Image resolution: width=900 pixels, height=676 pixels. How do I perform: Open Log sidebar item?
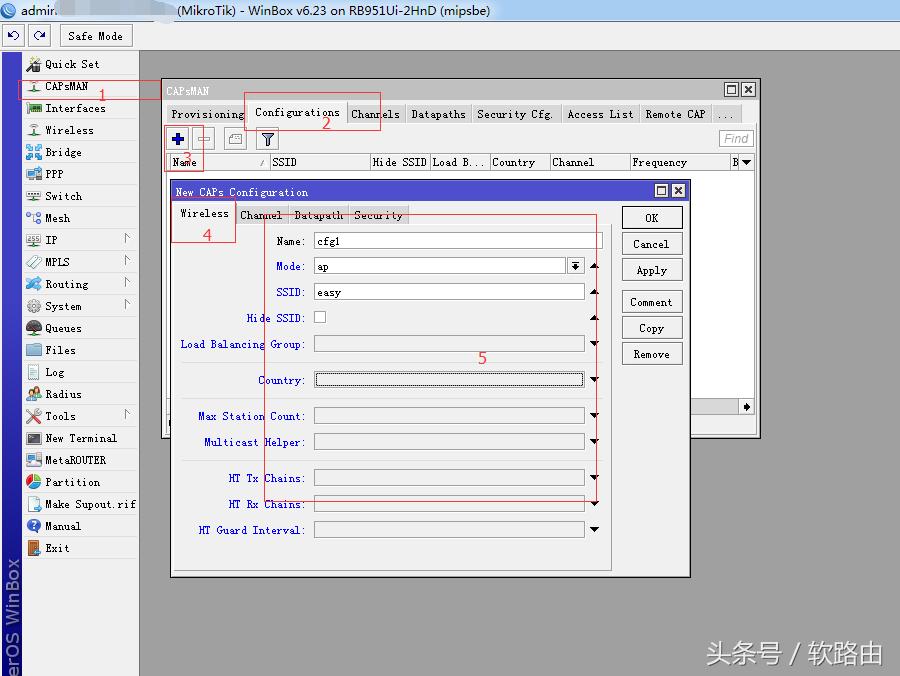pos(81,372)
